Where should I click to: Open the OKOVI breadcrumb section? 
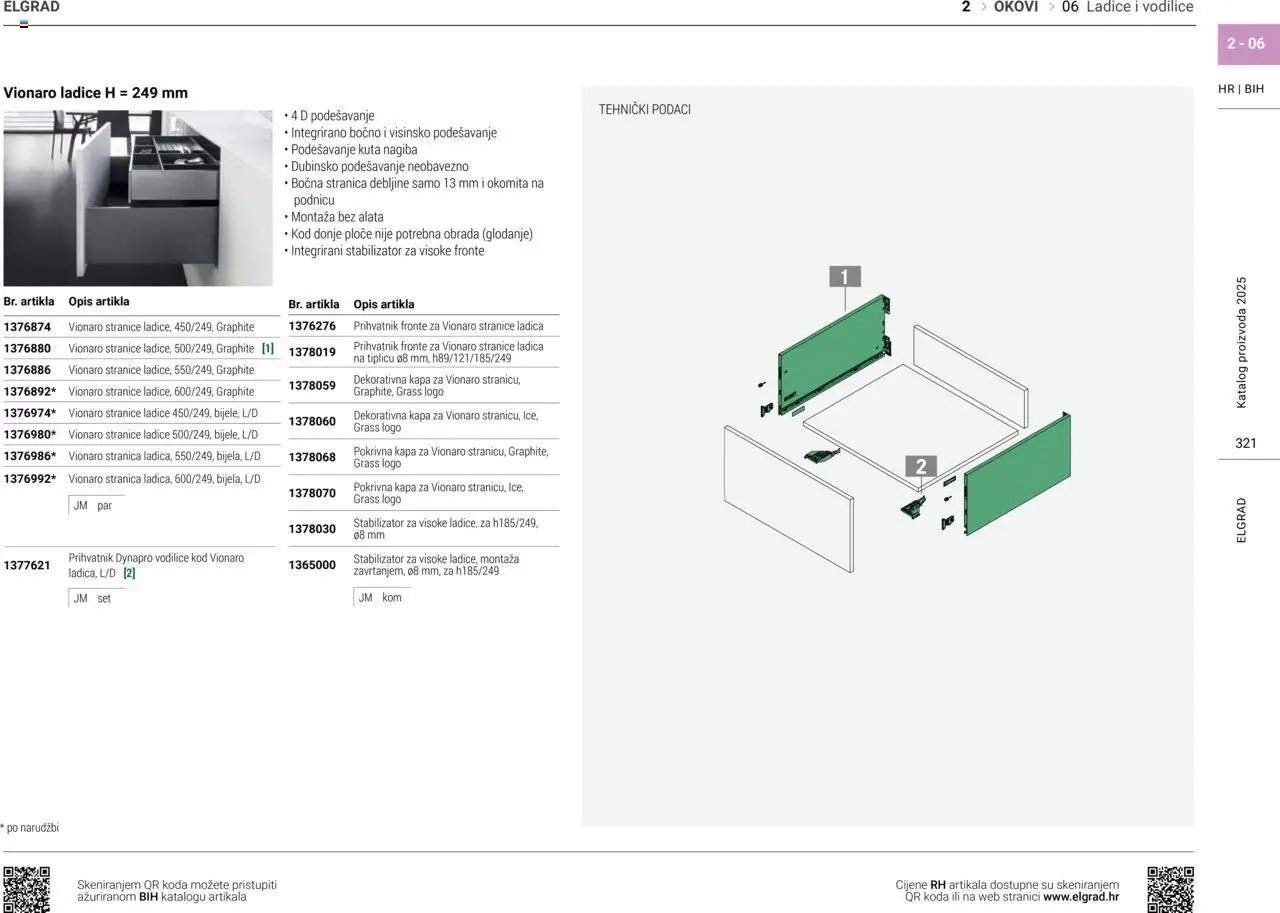(1016, 7)
